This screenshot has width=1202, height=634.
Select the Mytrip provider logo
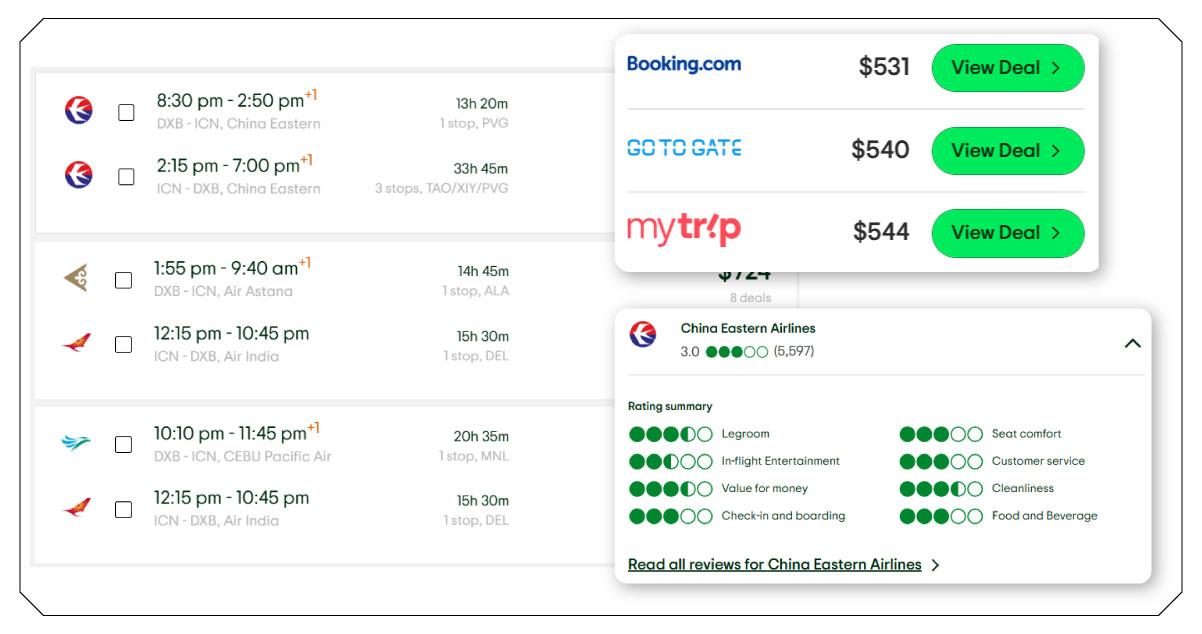tap(685, 229)
